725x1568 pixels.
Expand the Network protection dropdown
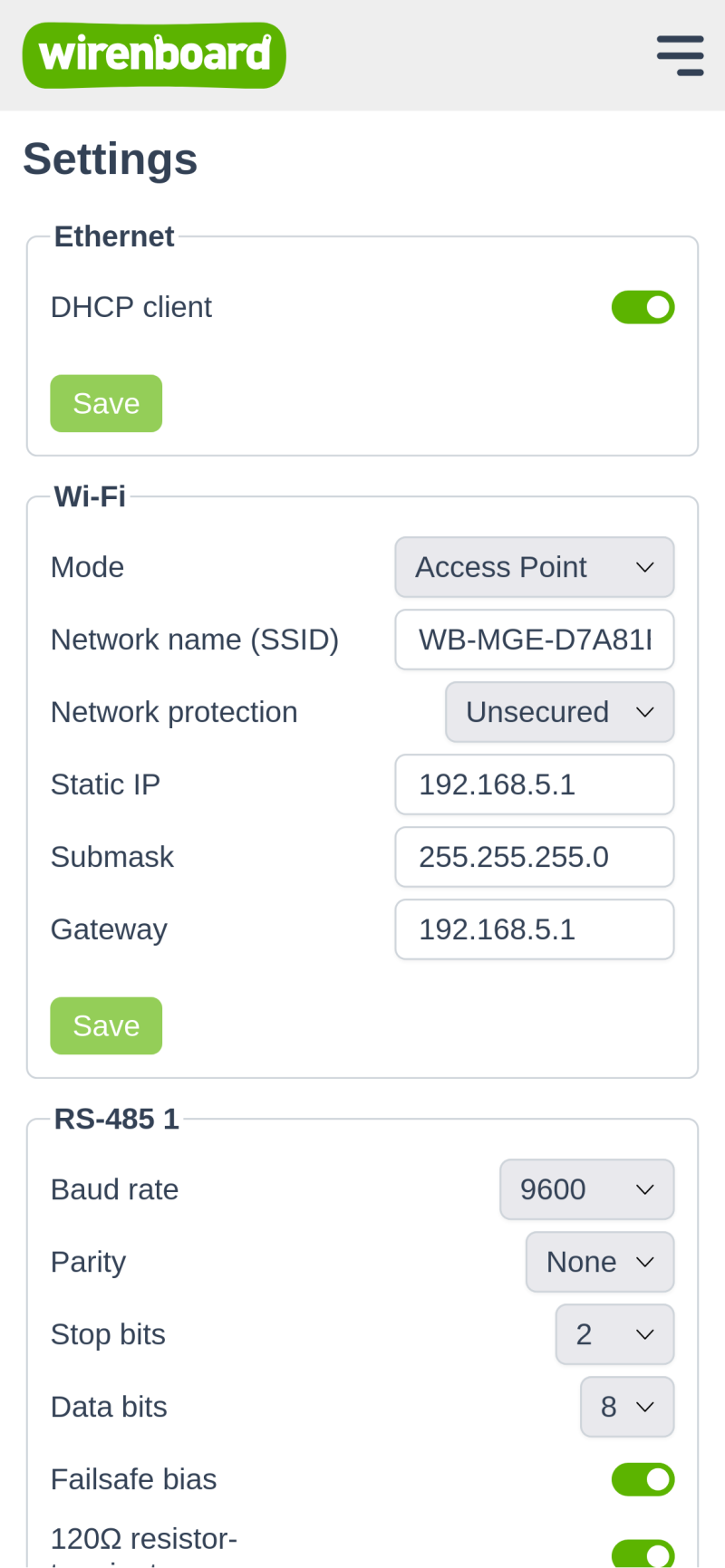coord(559,712)
